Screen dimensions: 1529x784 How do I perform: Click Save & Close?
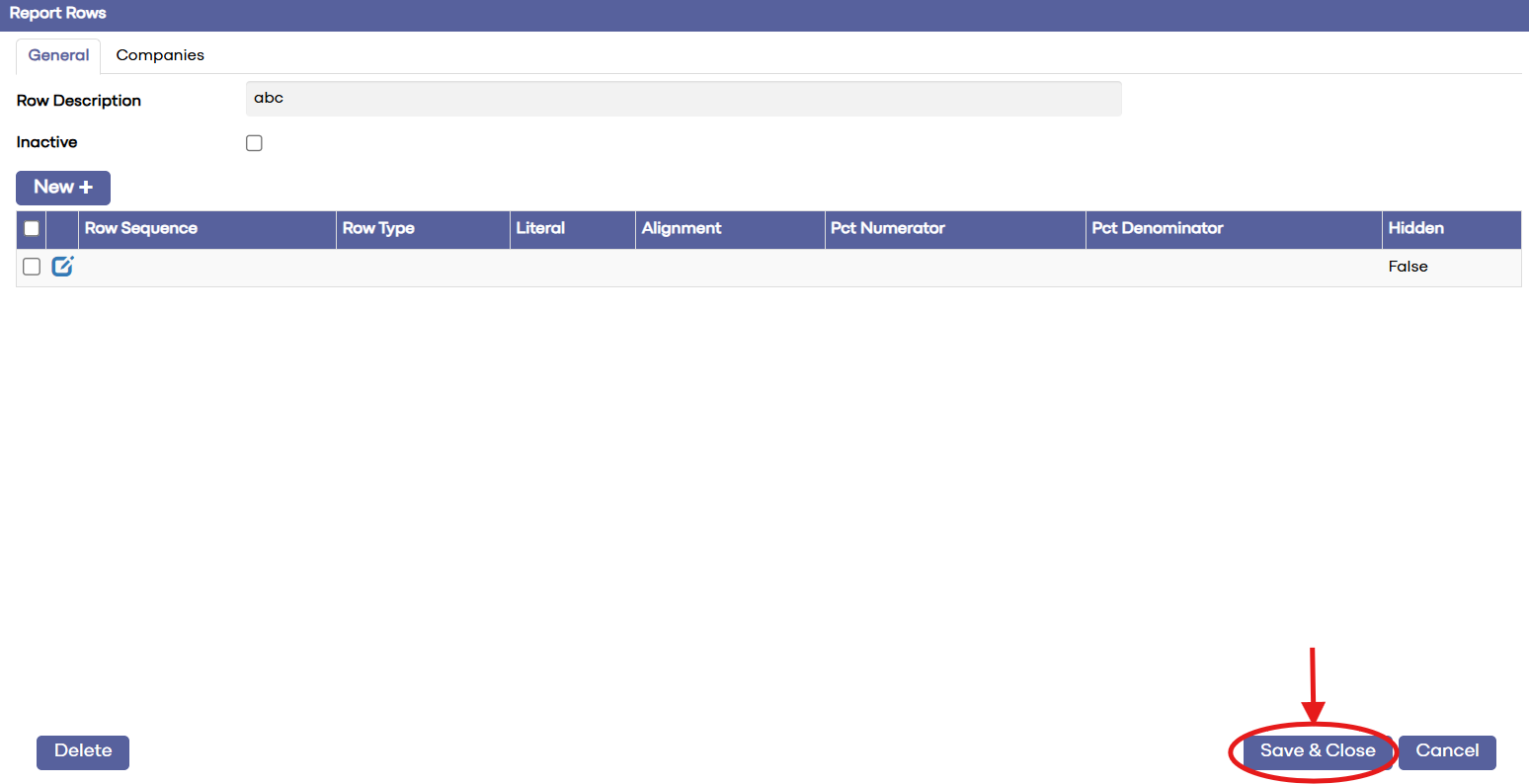[x=1318, y=751]
